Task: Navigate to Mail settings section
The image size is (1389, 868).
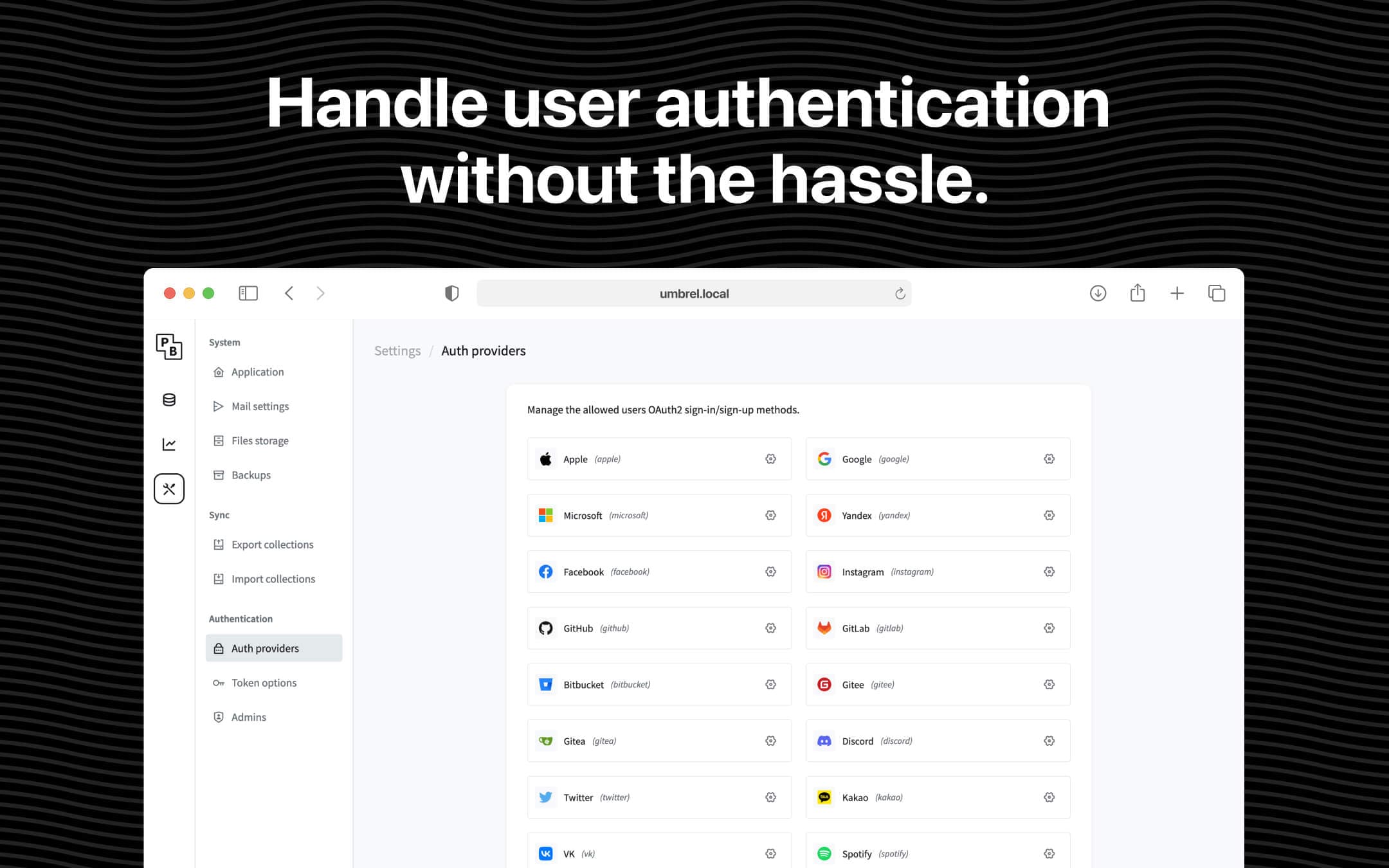Action: click(x=260, y=406)
